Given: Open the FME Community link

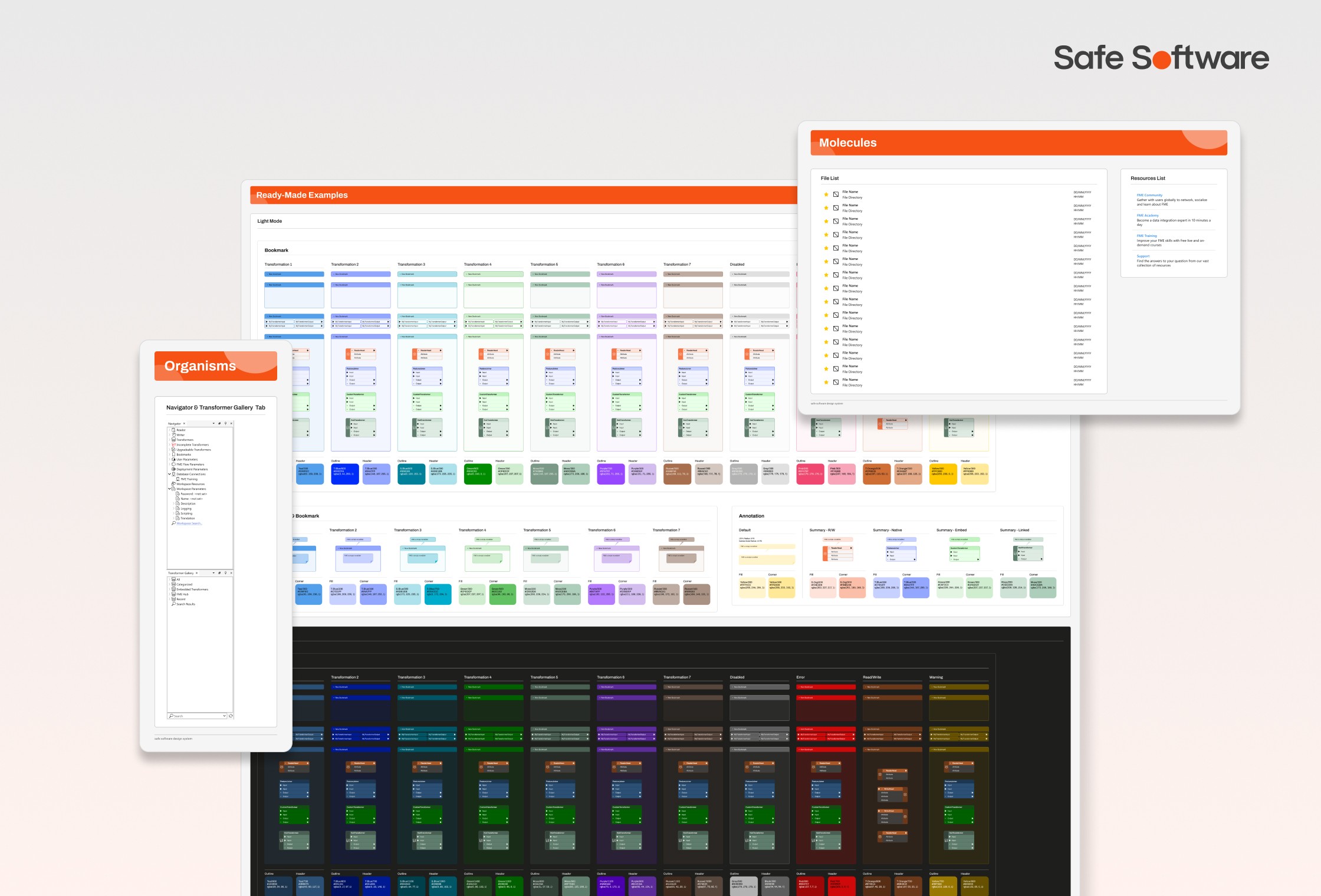Looking at the screenshot, I should (x=1149, y=195).
